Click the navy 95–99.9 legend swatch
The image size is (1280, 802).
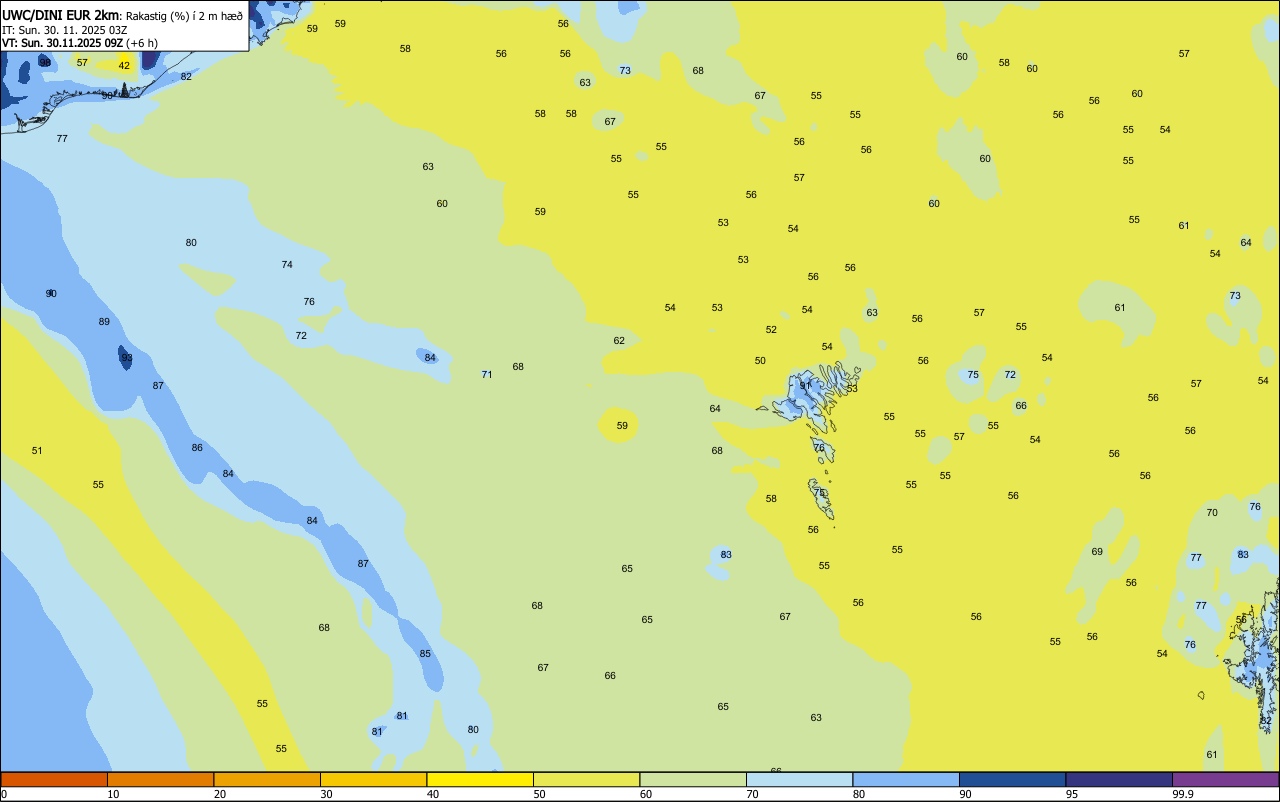click(x=1119, y=779)
